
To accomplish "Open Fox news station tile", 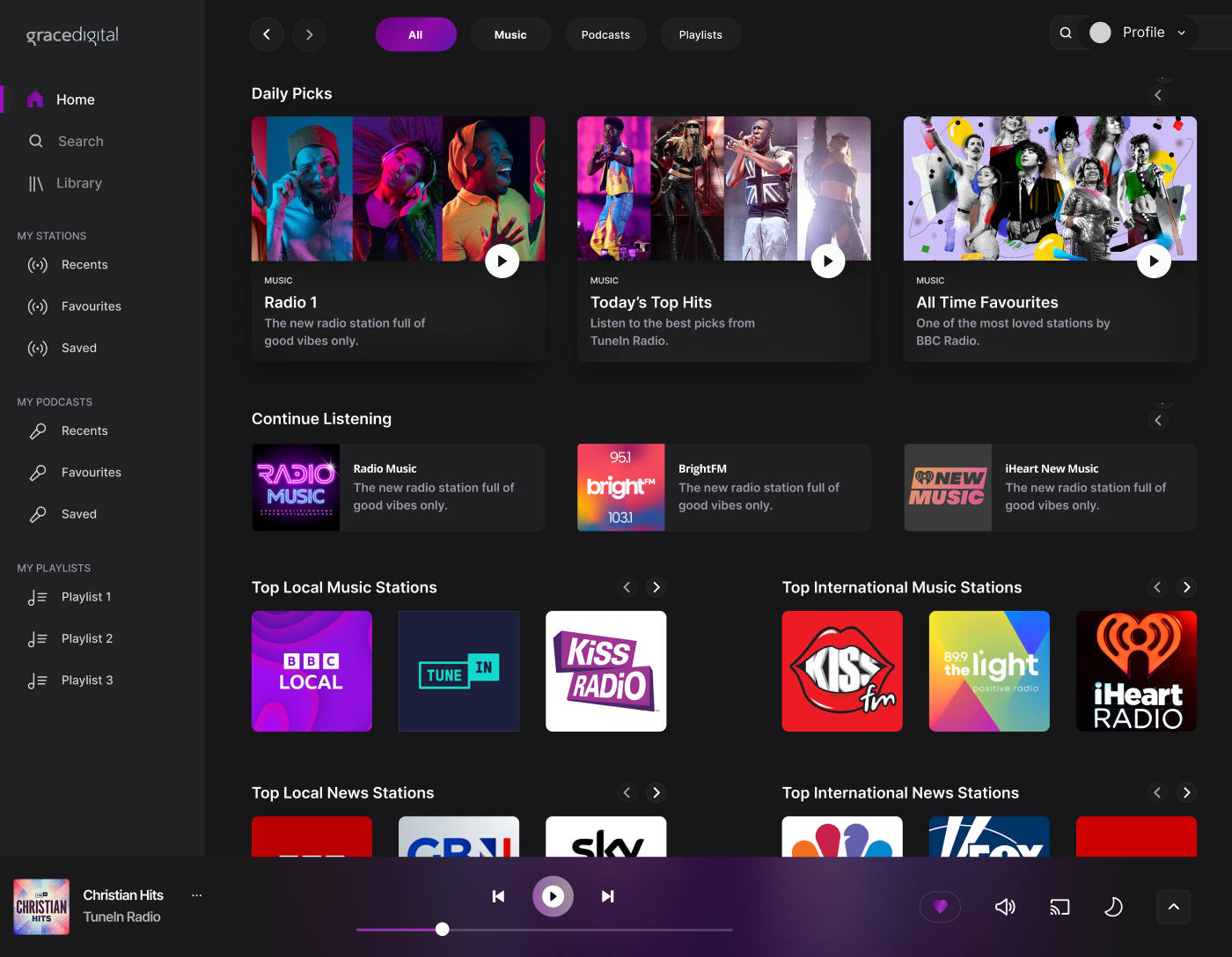I will pyautogui.click(x=989, y=836).
